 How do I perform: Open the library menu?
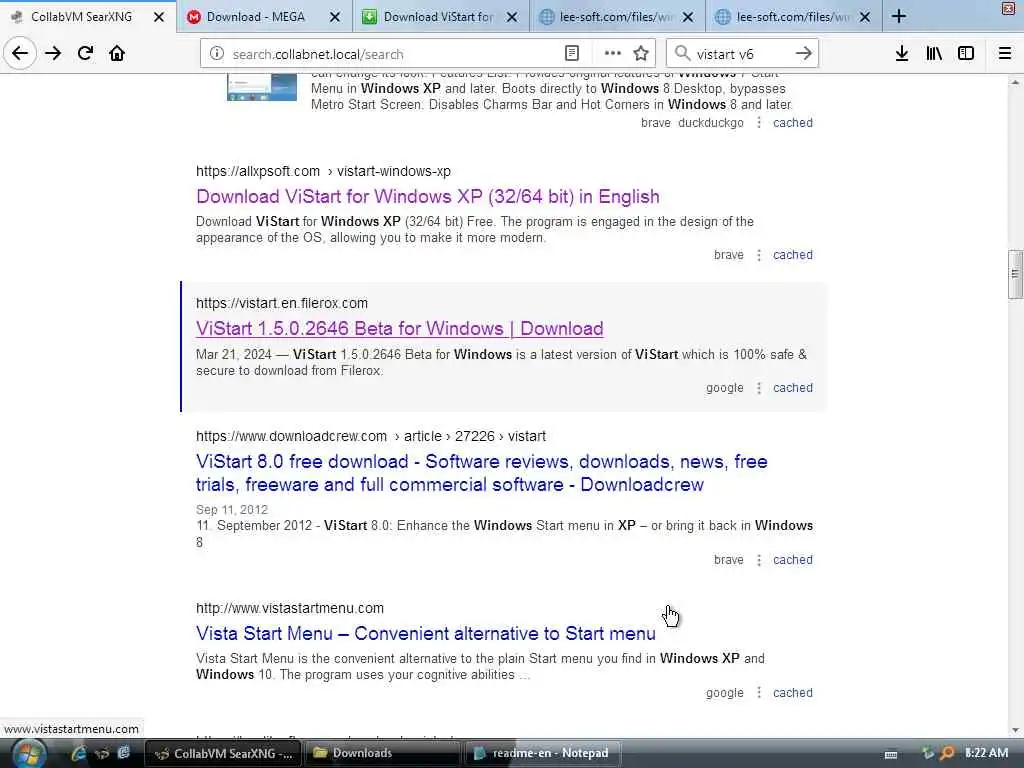(934, 54)
